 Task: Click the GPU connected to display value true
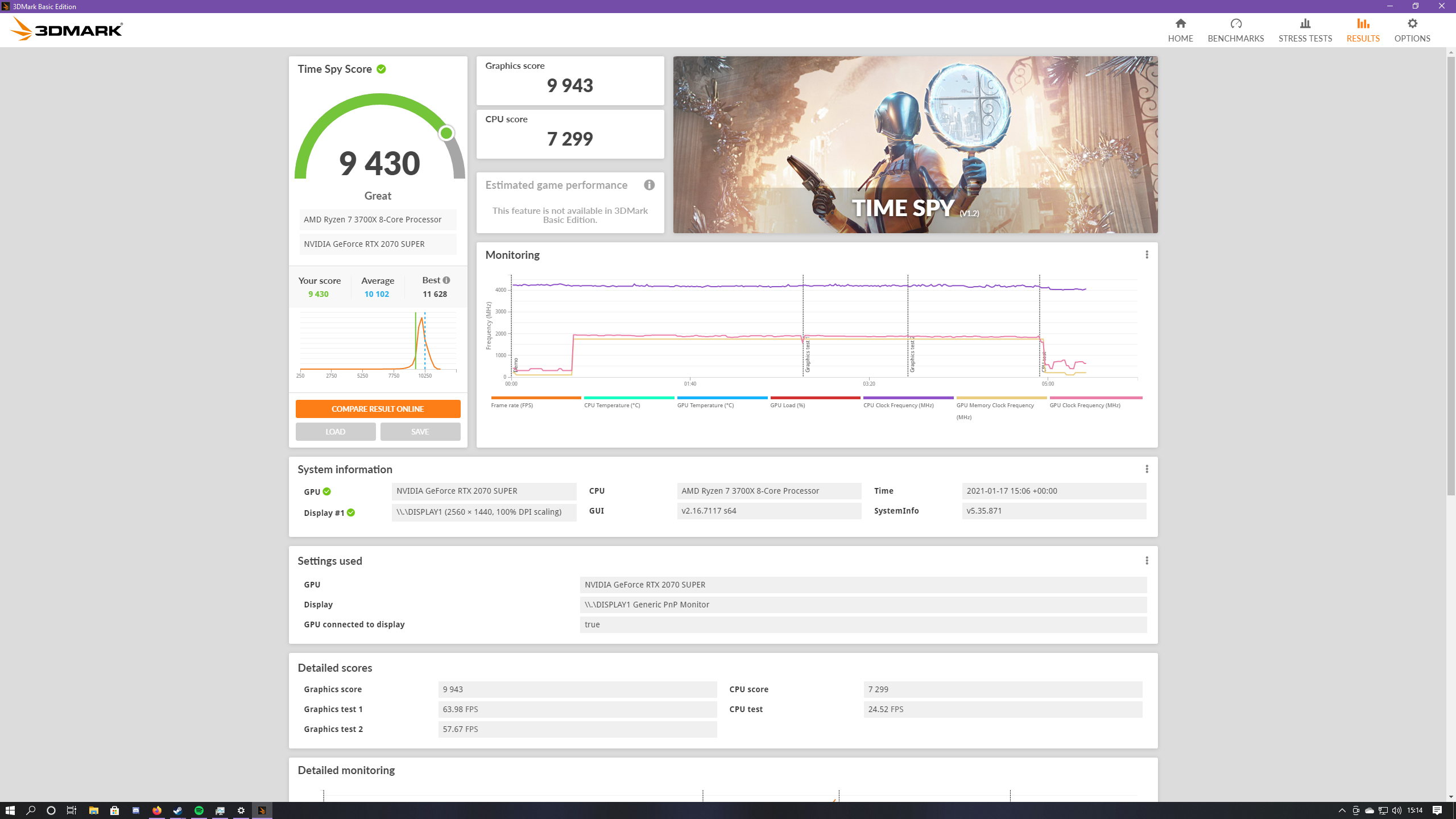pos(863,624)
